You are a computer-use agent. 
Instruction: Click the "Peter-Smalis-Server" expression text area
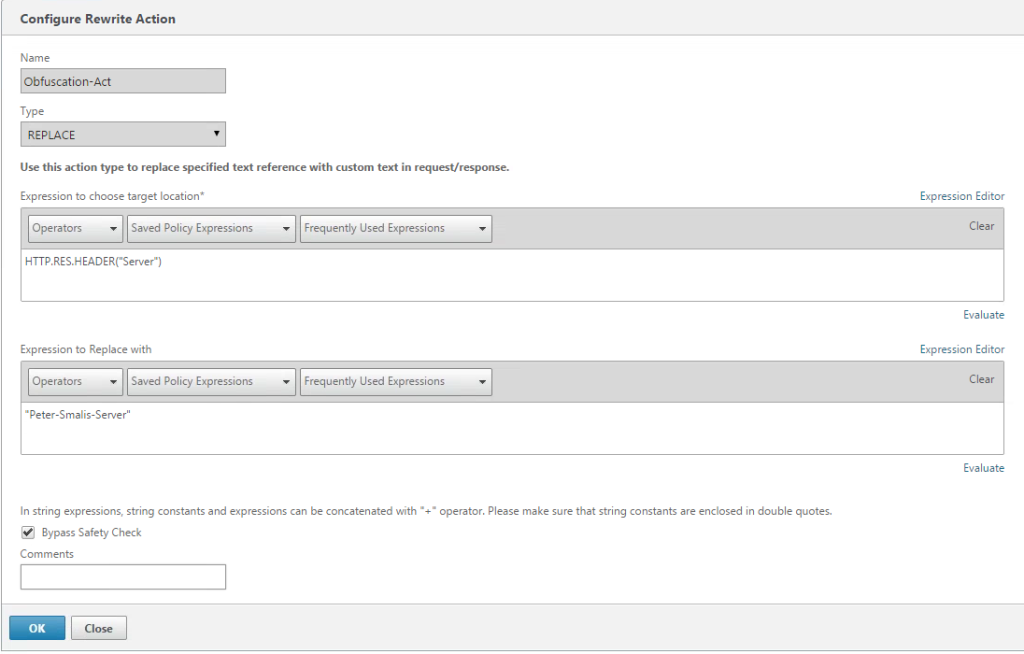tap(512, 429)
